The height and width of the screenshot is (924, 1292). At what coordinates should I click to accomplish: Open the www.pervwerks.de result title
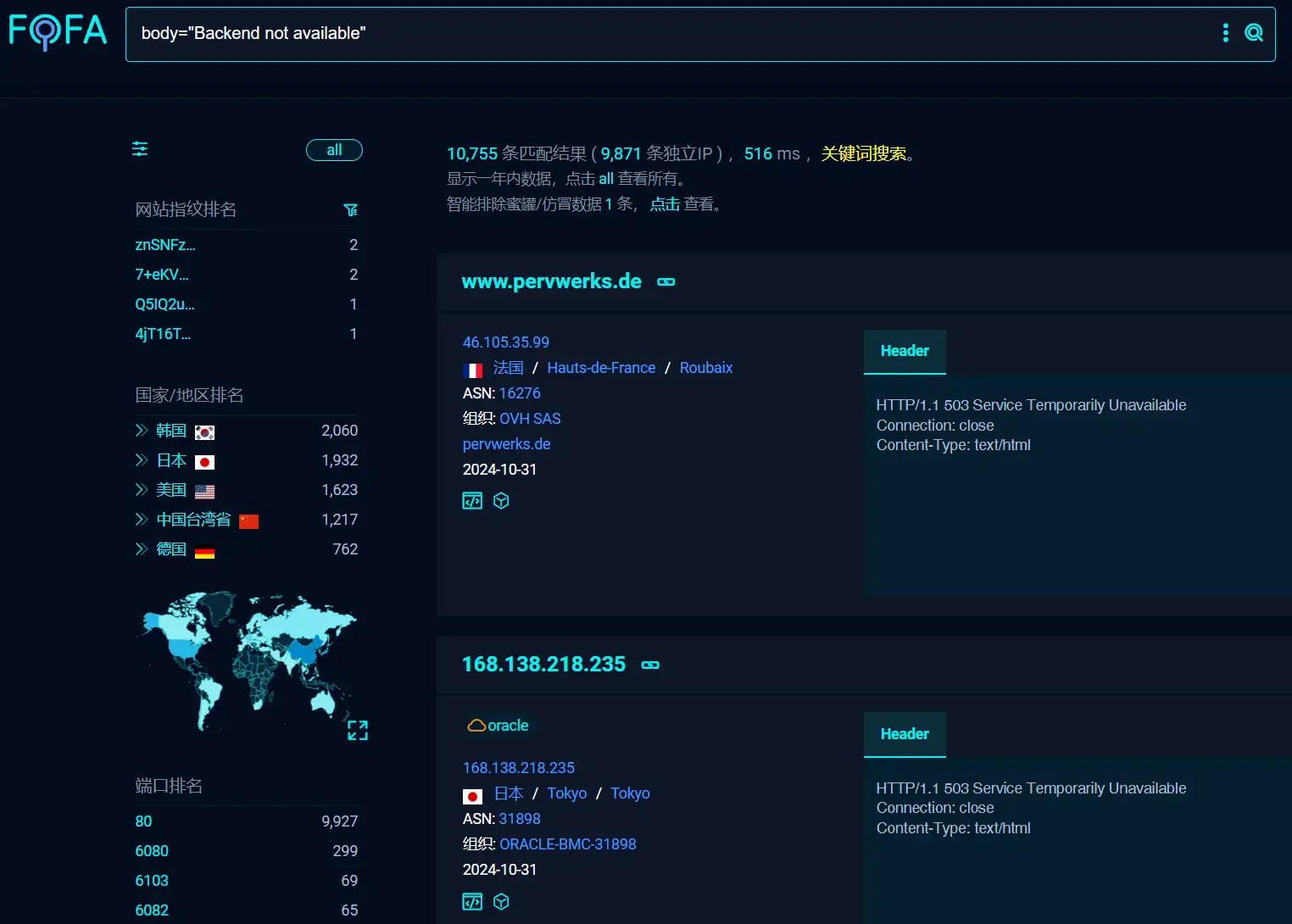(x=551, y=281)
